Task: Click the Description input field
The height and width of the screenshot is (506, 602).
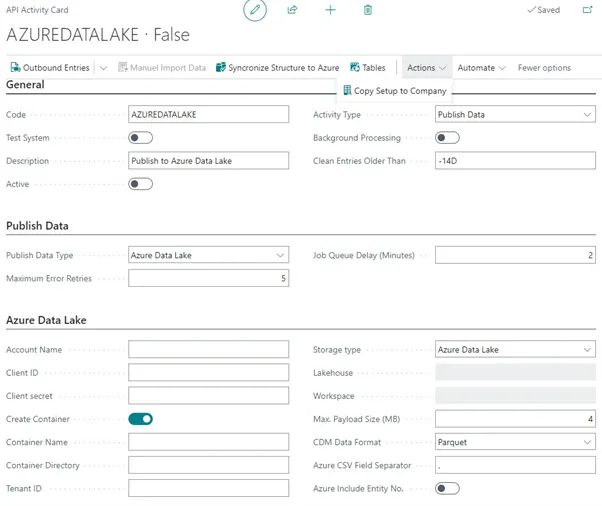Action: tap(208, 160)
